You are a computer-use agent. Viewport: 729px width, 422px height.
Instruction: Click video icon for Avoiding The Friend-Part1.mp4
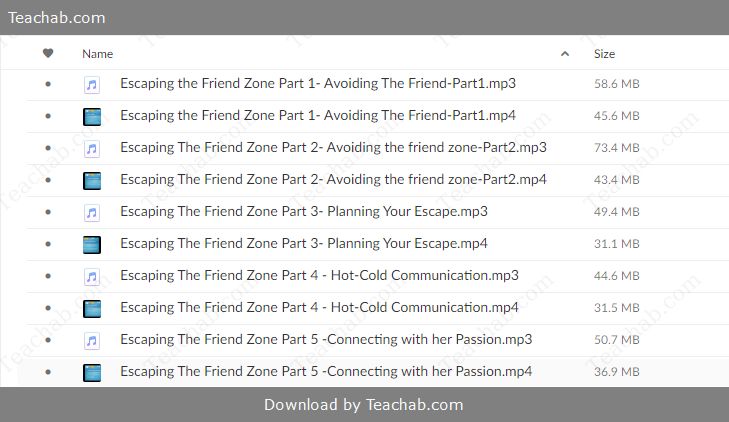[x=92, y=117]
